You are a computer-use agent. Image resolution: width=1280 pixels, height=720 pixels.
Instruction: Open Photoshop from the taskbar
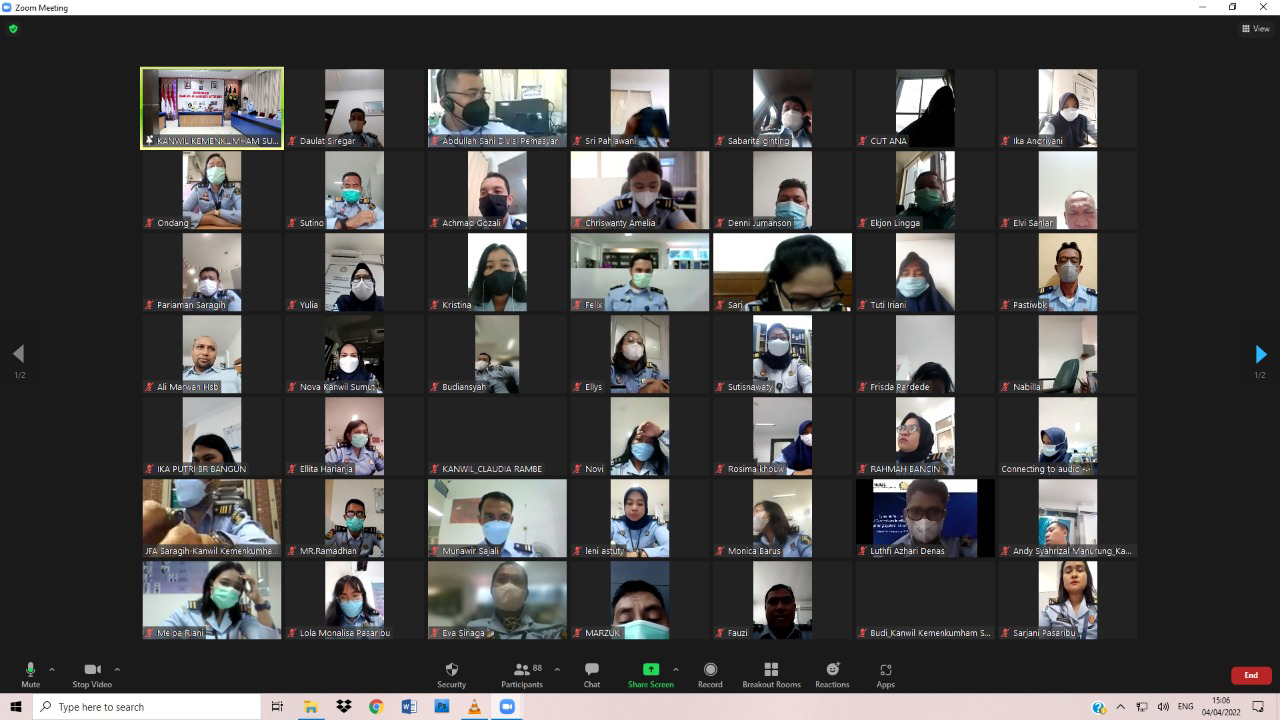(441, 707)
